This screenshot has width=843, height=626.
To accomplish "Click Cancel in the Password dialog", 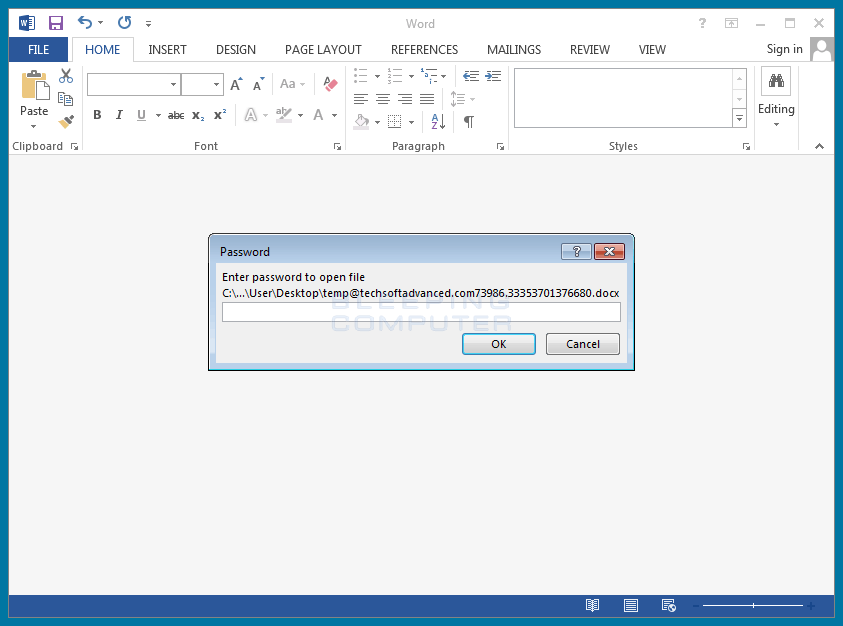I will pos(583,344).
